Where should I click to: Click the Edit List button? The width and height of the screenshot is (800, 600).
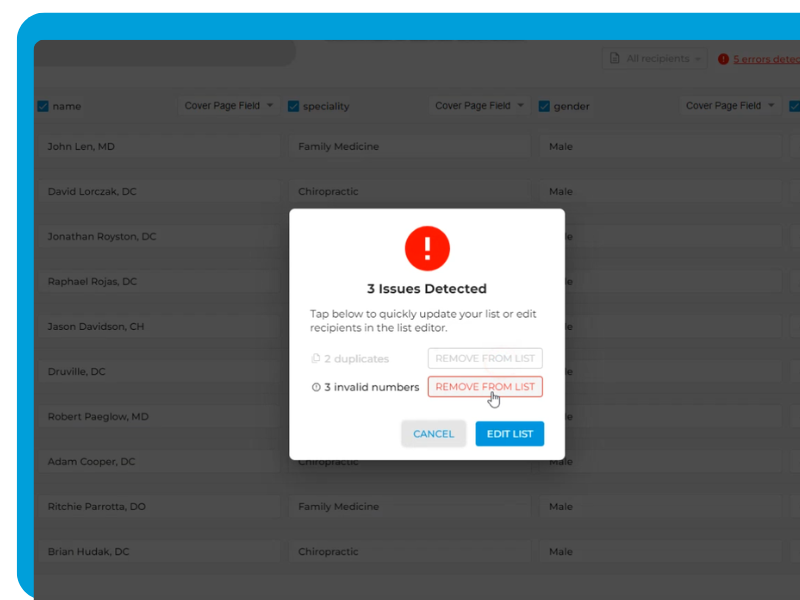[509, 434]
